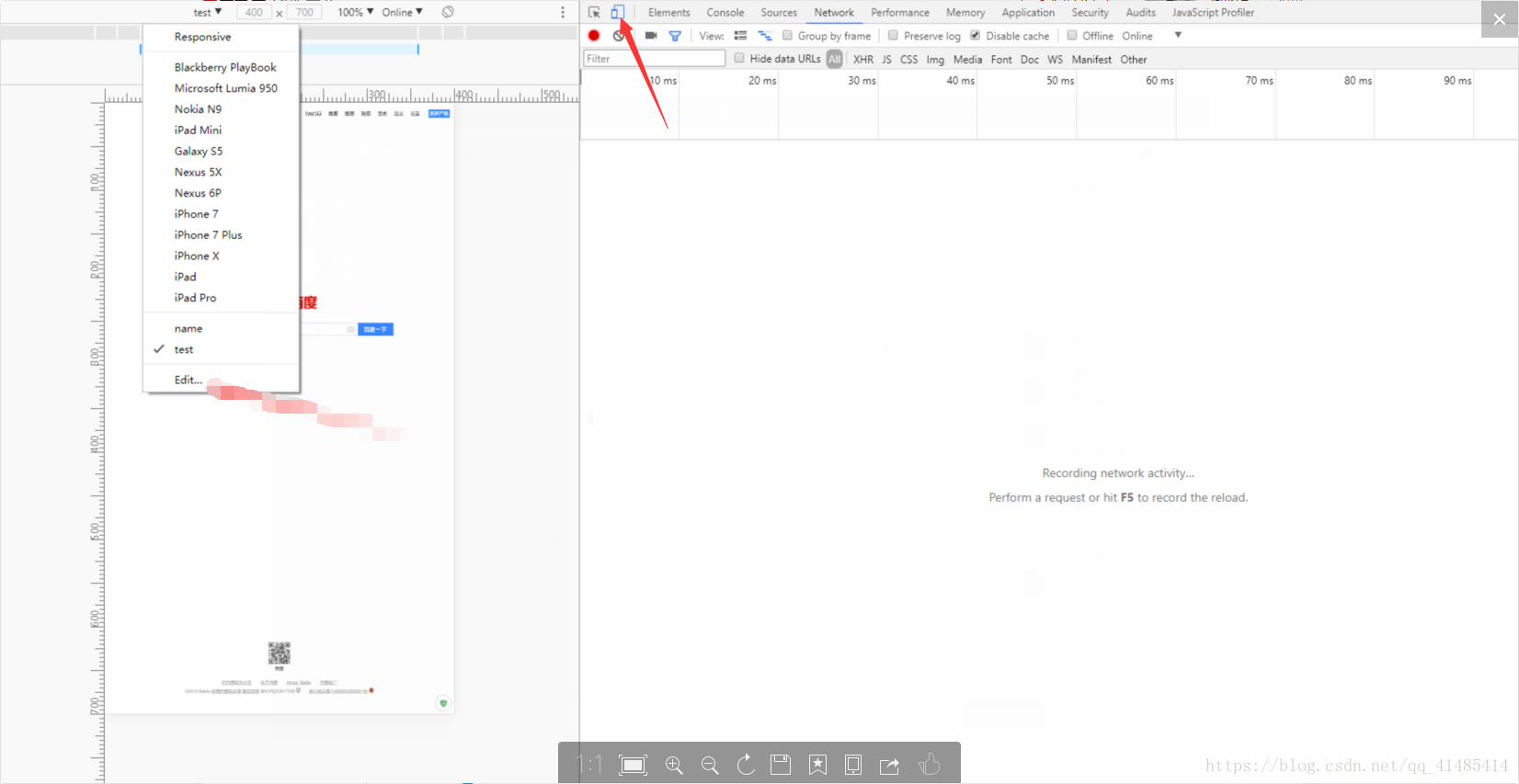Close the image viewer with the X button
This screenshot has height=784, width=1519.
pyautogui.click(x=1500, y=19)
